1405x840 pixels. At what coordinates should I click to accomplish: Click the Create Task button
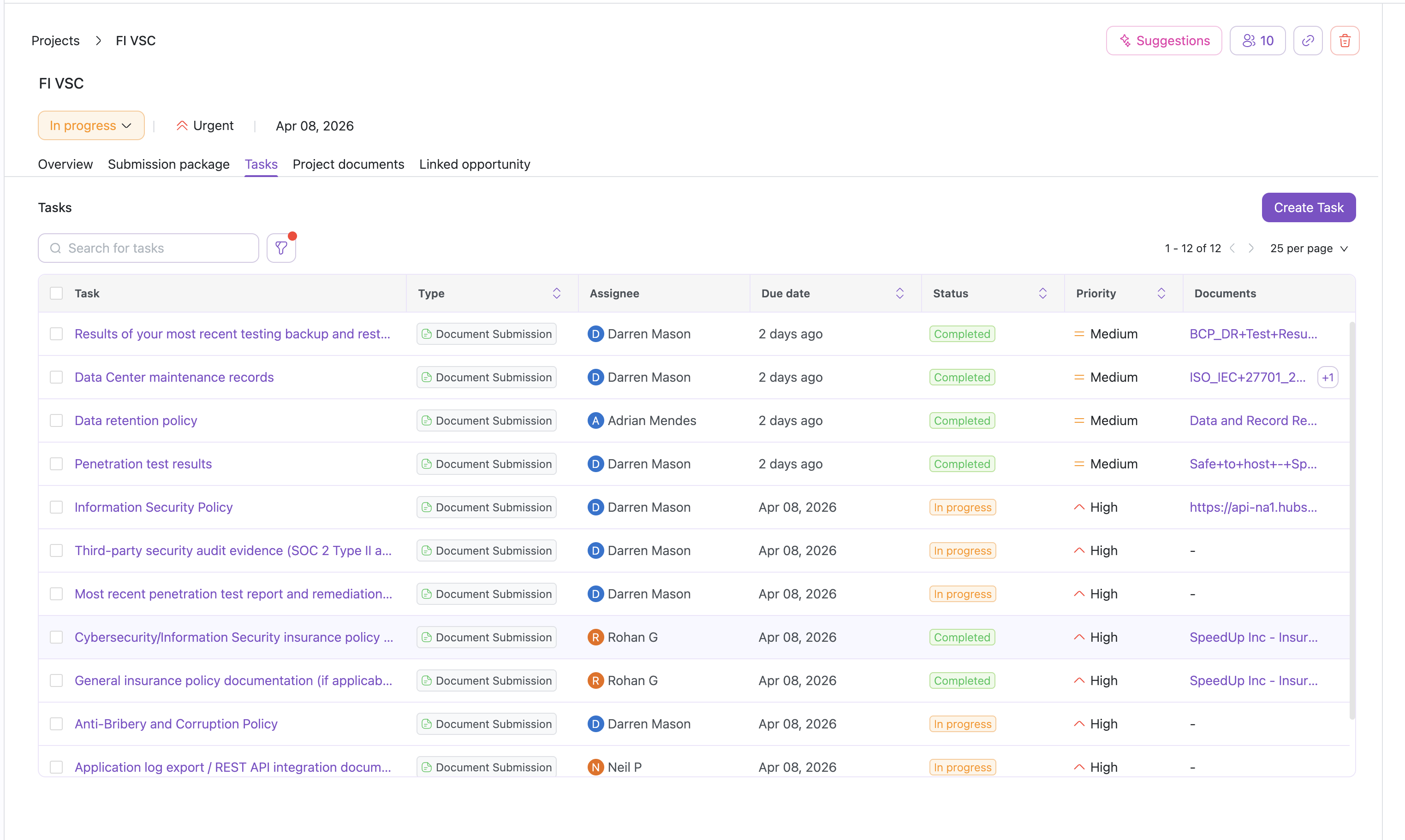click(x=1308, y=208)
